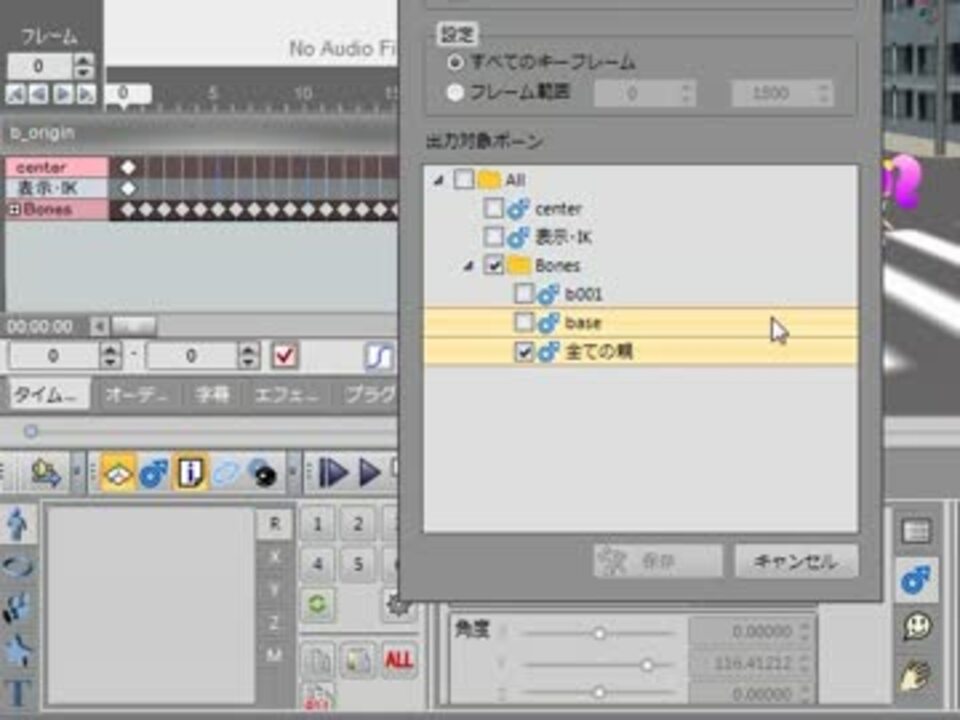Click the T text icon in left sidebar
Screen dimensions: 960x720
pos(18,693)
